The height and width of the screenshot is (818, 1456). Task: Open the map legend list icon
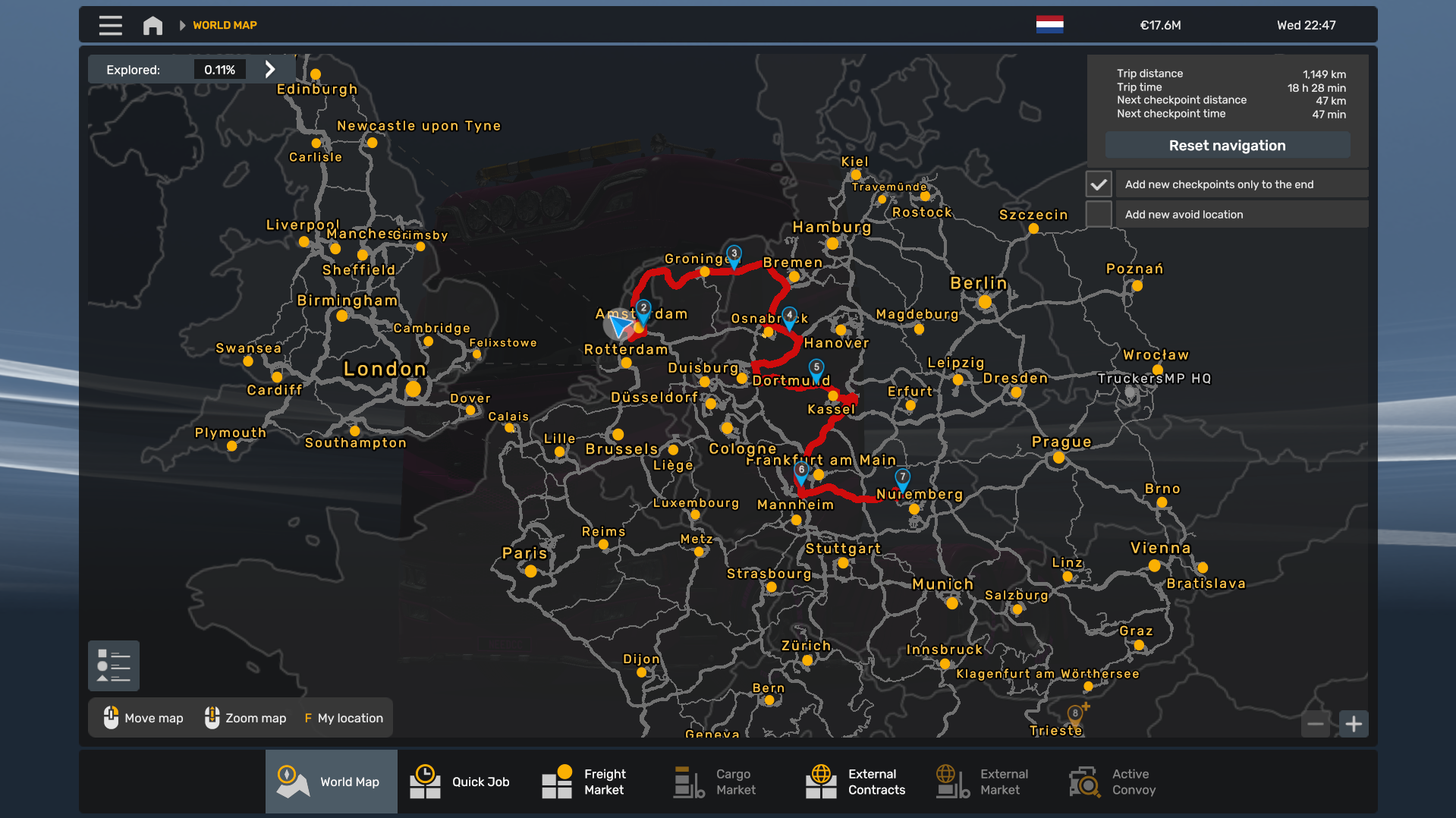[x=113, y=665]
